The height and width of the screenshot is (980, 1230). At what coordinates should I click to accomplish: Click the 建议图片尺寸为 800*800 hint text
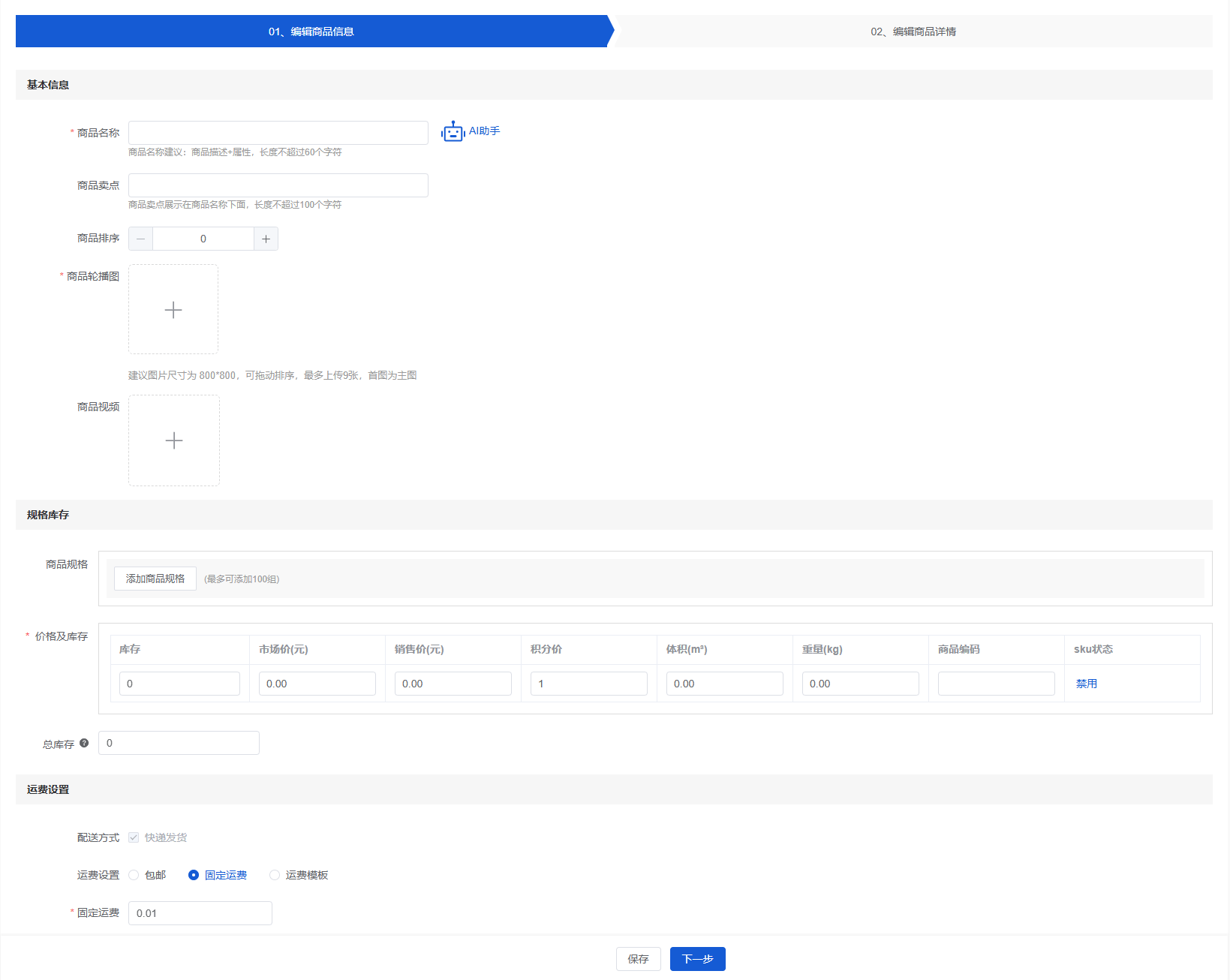click(x=272, y=375)
